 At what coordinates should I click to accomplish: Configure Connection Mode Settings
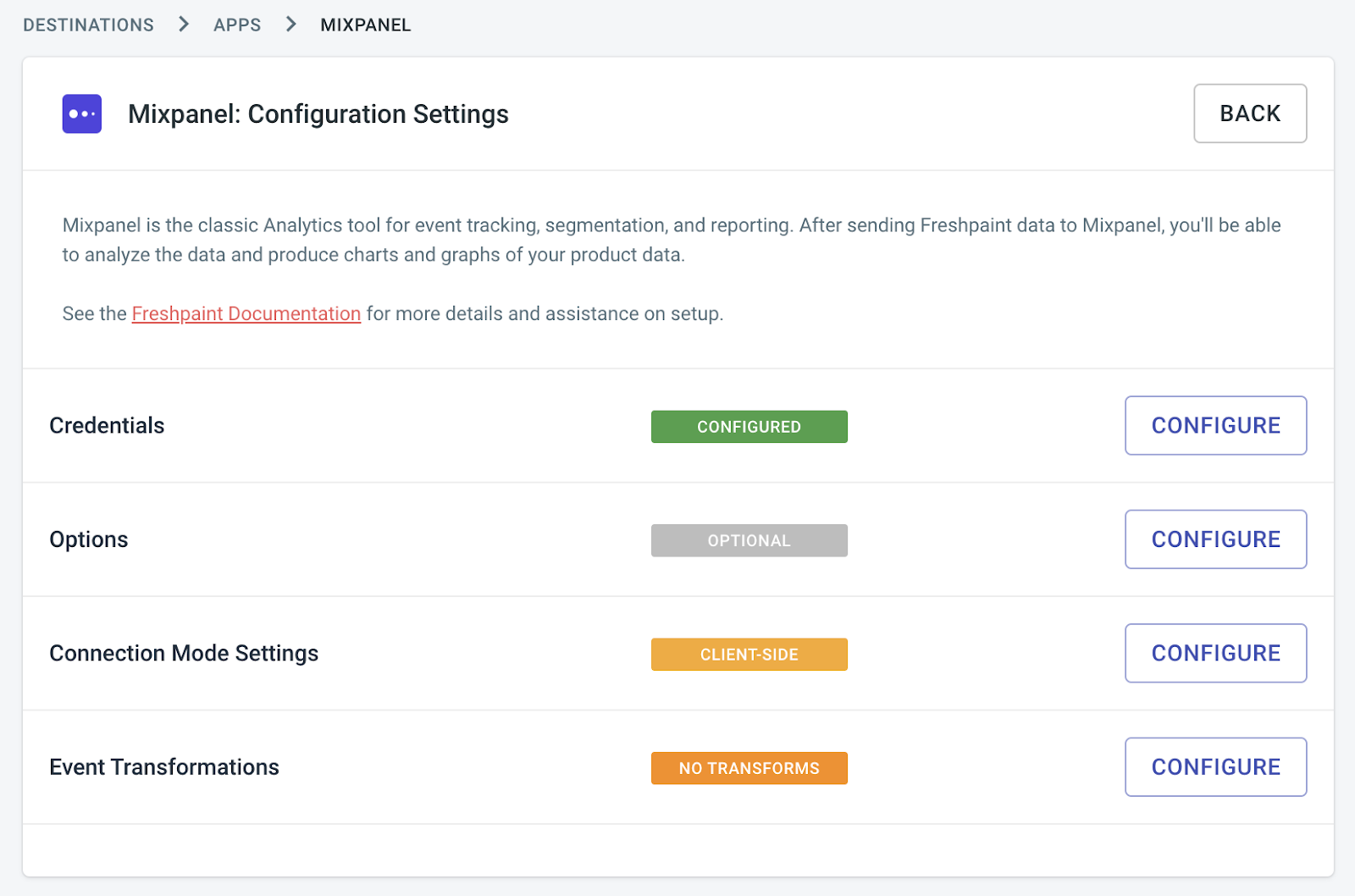[x=1215, y=653]
